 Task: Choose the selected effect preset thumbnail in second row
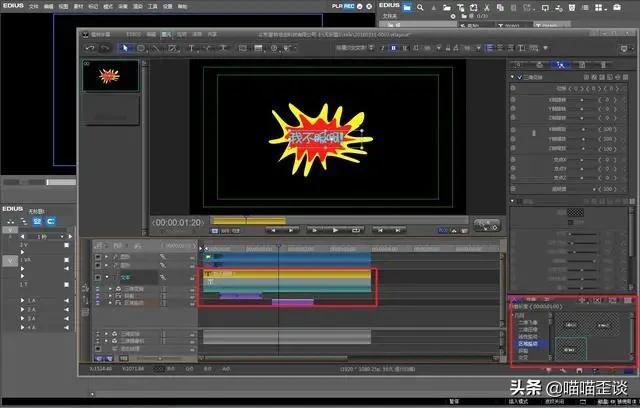[570, 349]
